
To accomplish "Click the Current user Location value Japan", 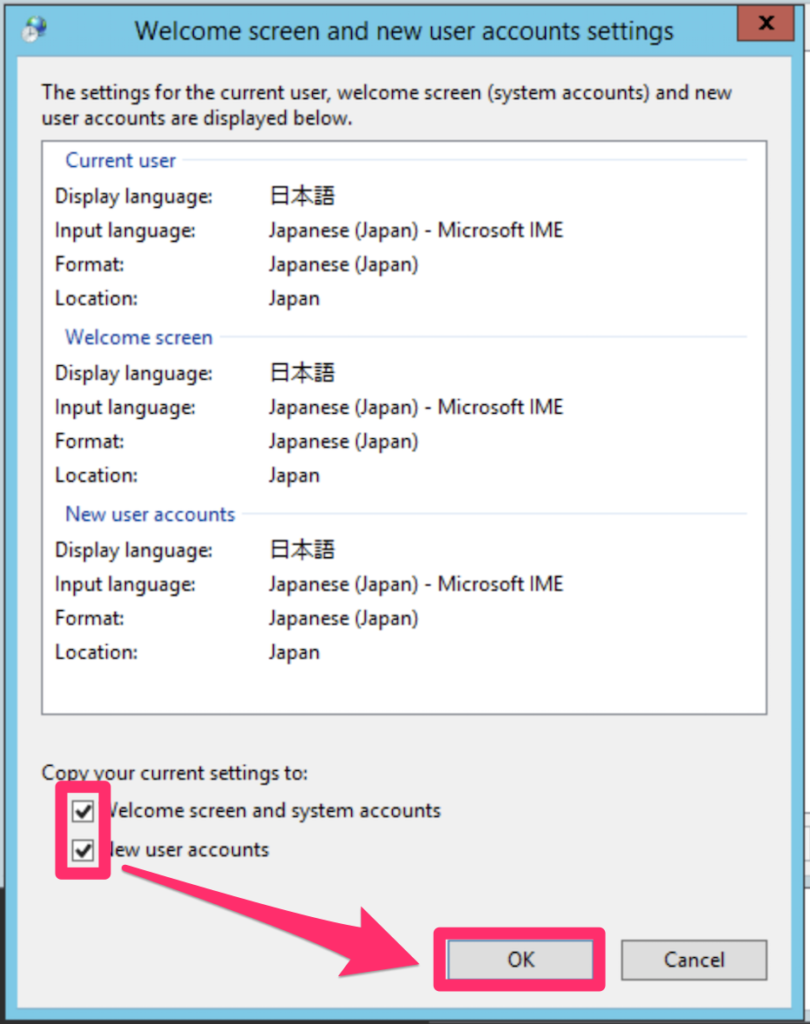I will coord(294,299).
